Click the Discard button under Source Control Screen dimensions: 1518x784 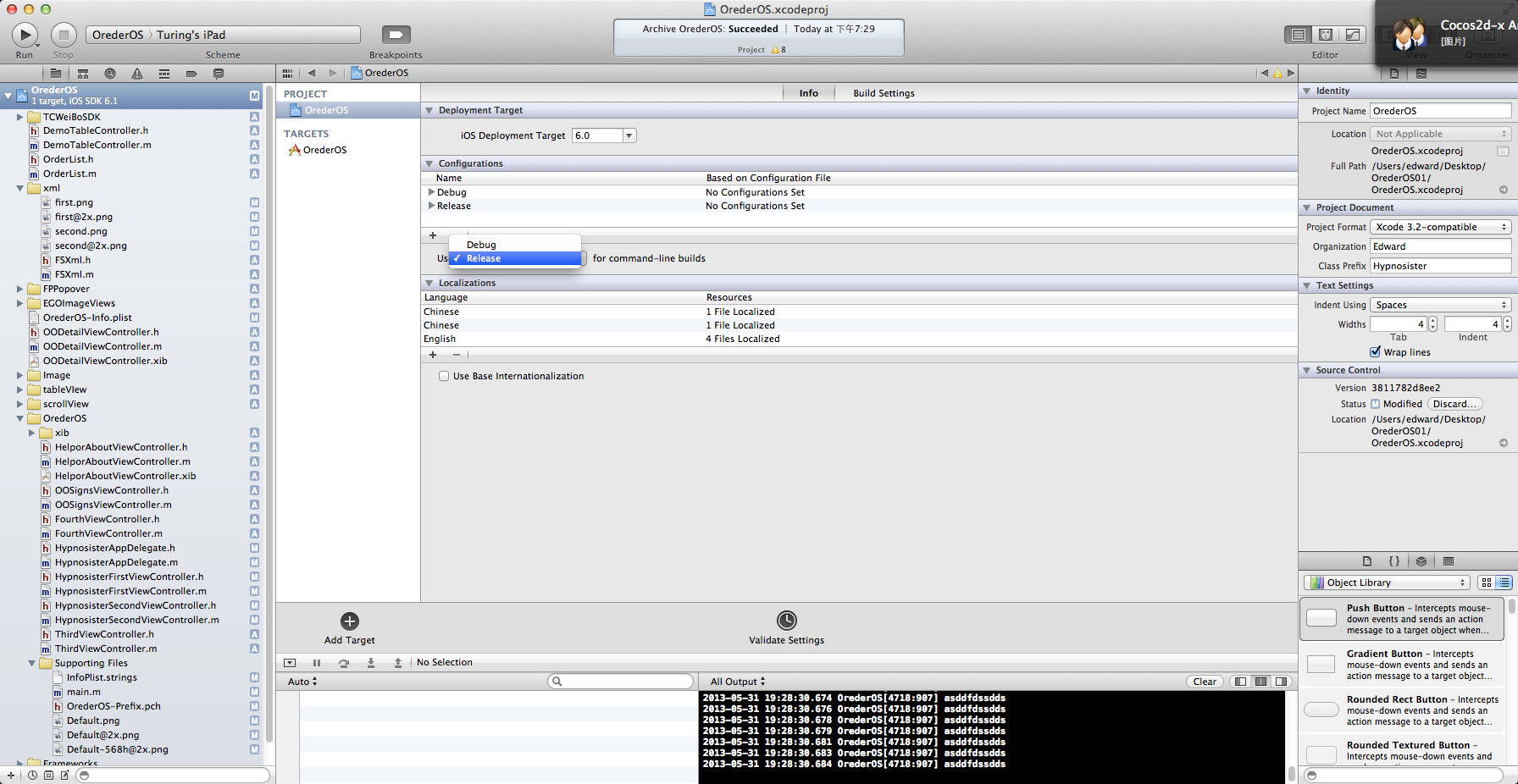tap(1455, 404)
